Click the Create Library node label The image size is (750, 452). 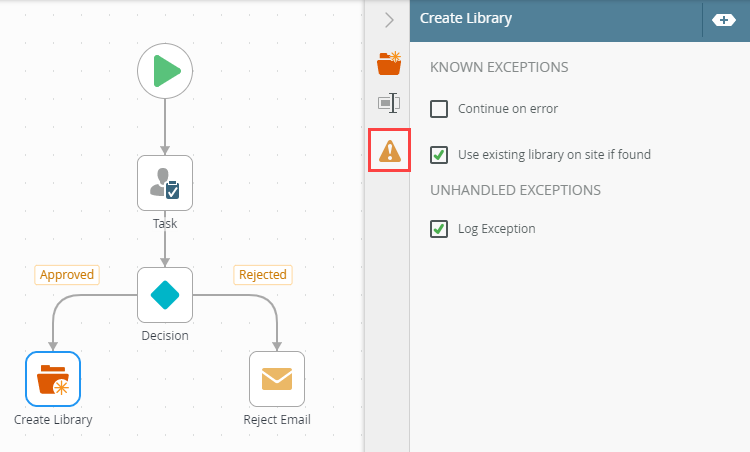click(53, 420)
